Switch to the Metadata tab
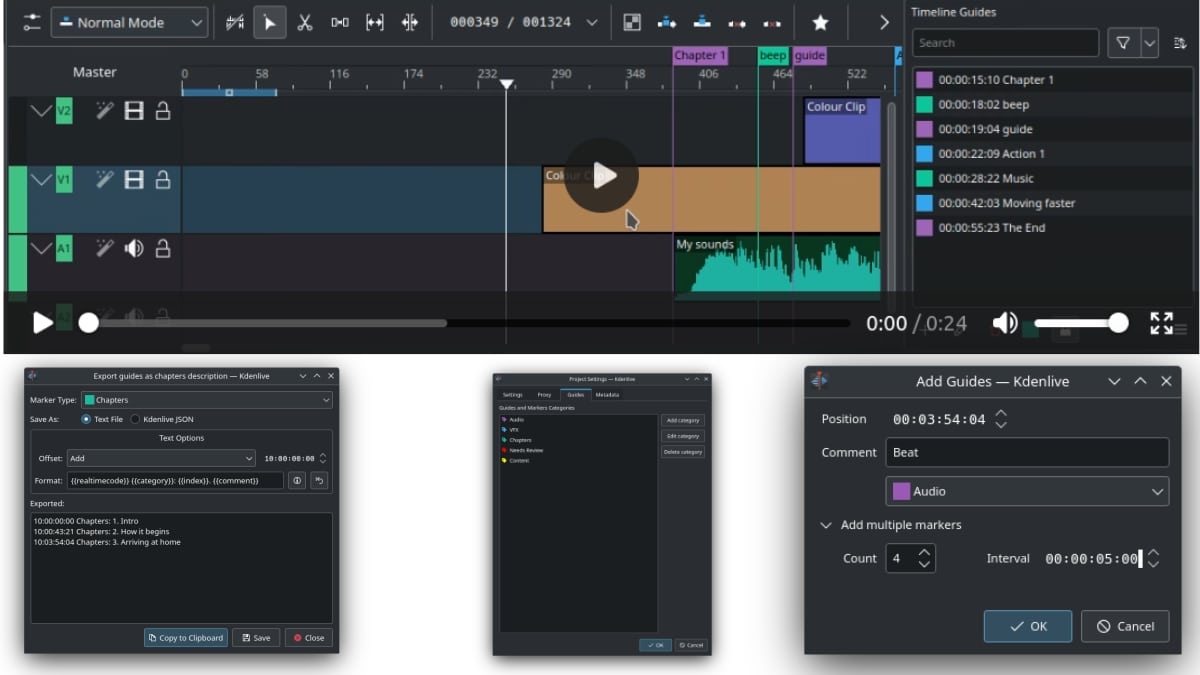Viewport: 1200px width, 675px height. click(607, 395)
